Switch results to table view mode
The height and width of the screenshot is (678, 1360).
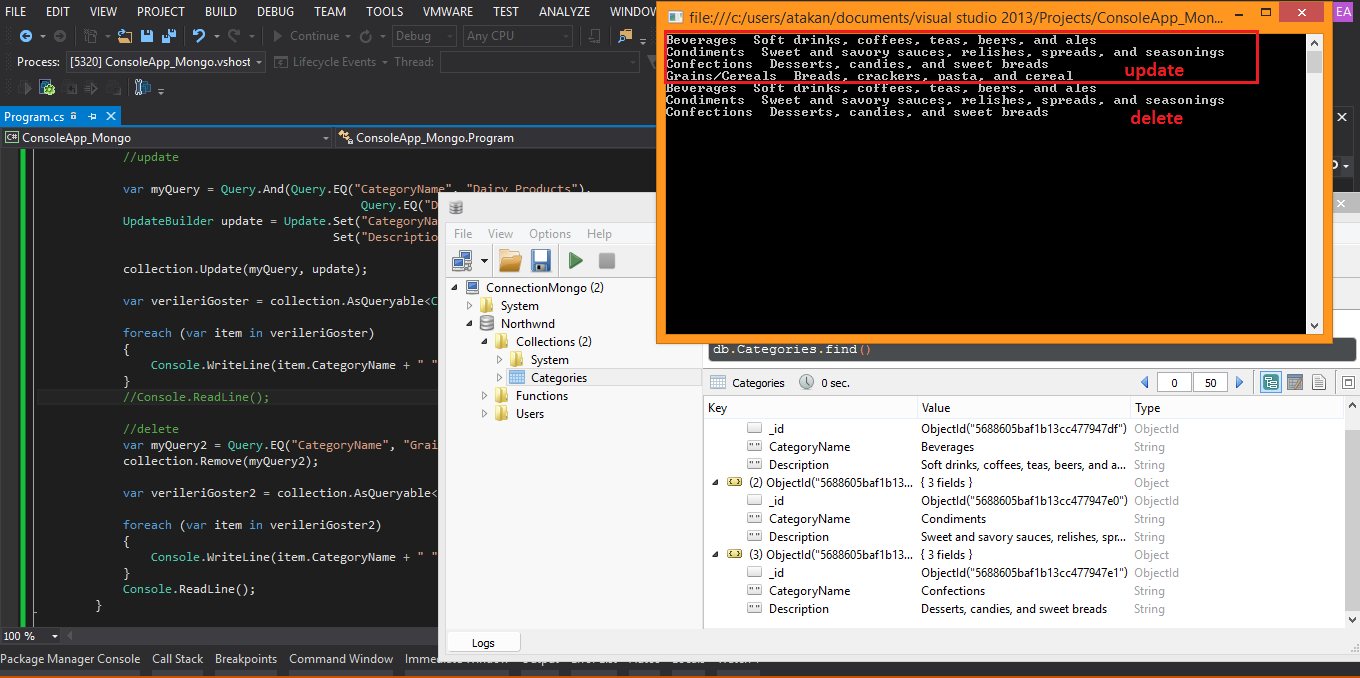1295,383
